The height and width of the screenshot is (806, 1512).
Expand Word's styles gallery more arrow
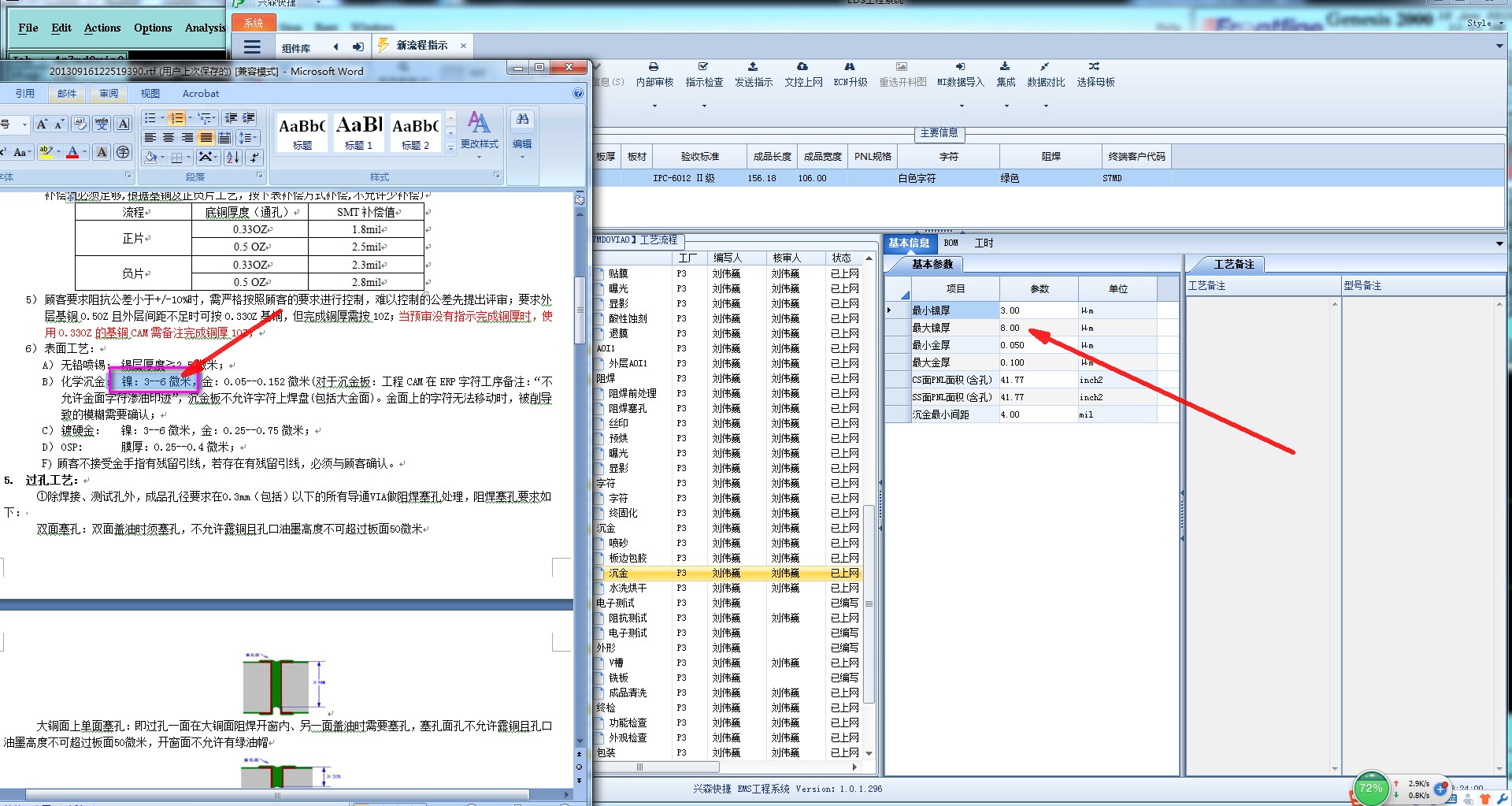(451, 147)
